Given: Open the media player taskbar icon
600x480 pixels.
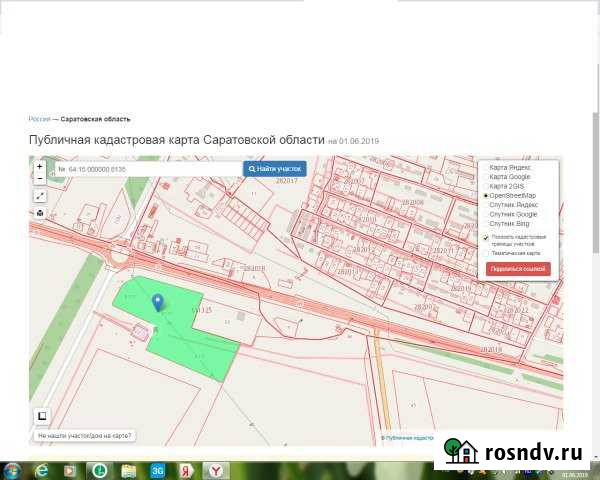Looking at the screenshot, I should (69, 471).
